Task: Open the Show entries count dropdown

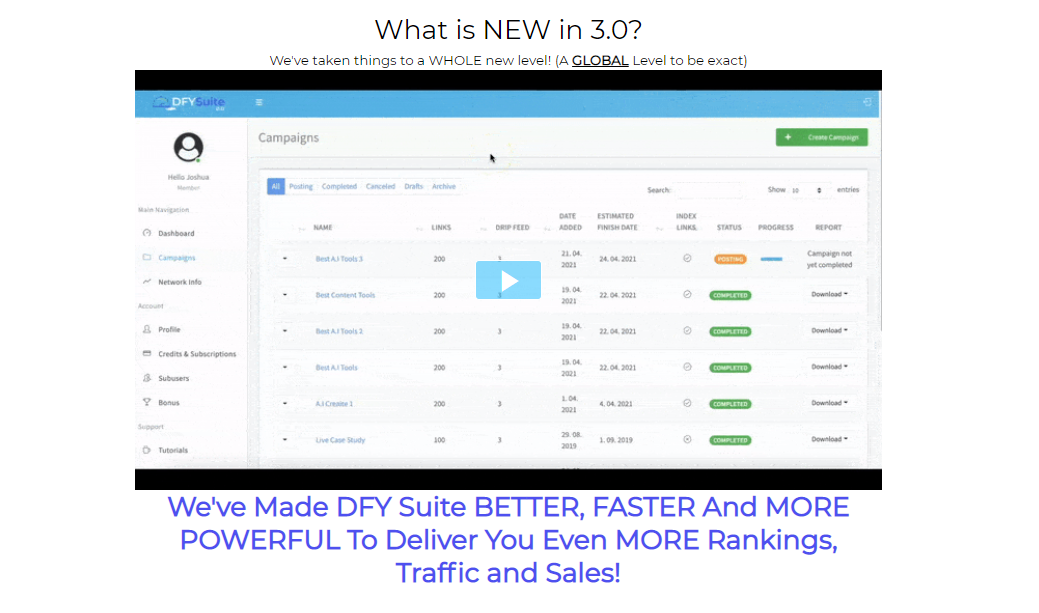Action: pos(808,190)
